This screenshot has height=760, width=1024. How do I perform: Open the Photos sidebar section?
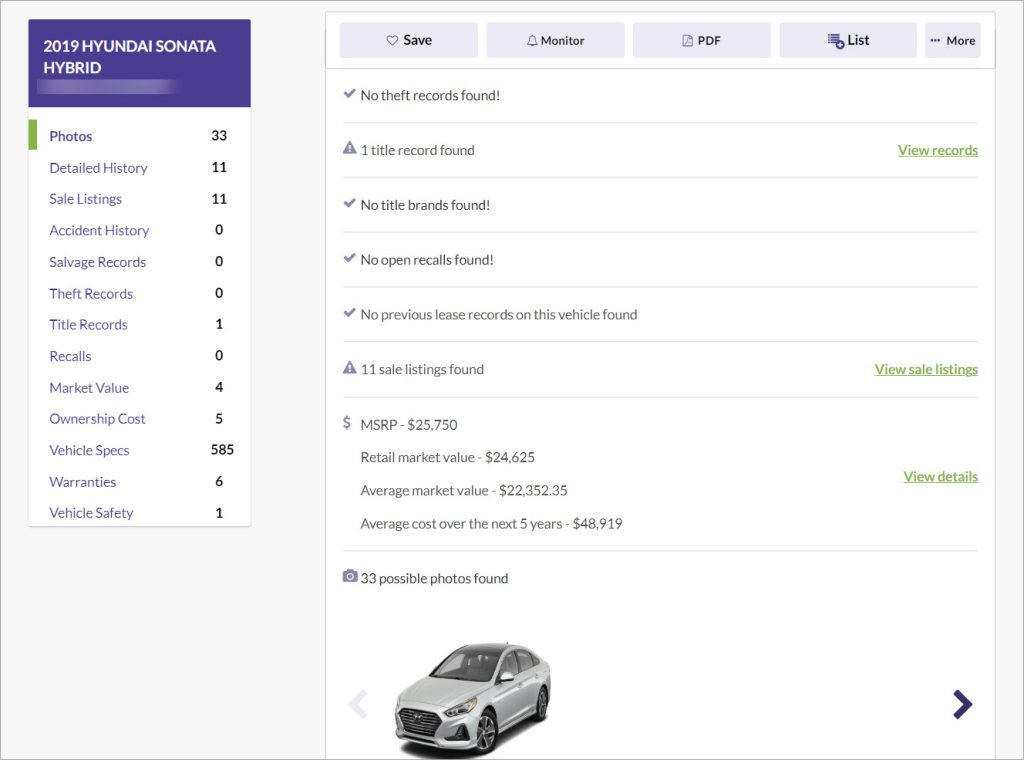(x=71, y=136)
